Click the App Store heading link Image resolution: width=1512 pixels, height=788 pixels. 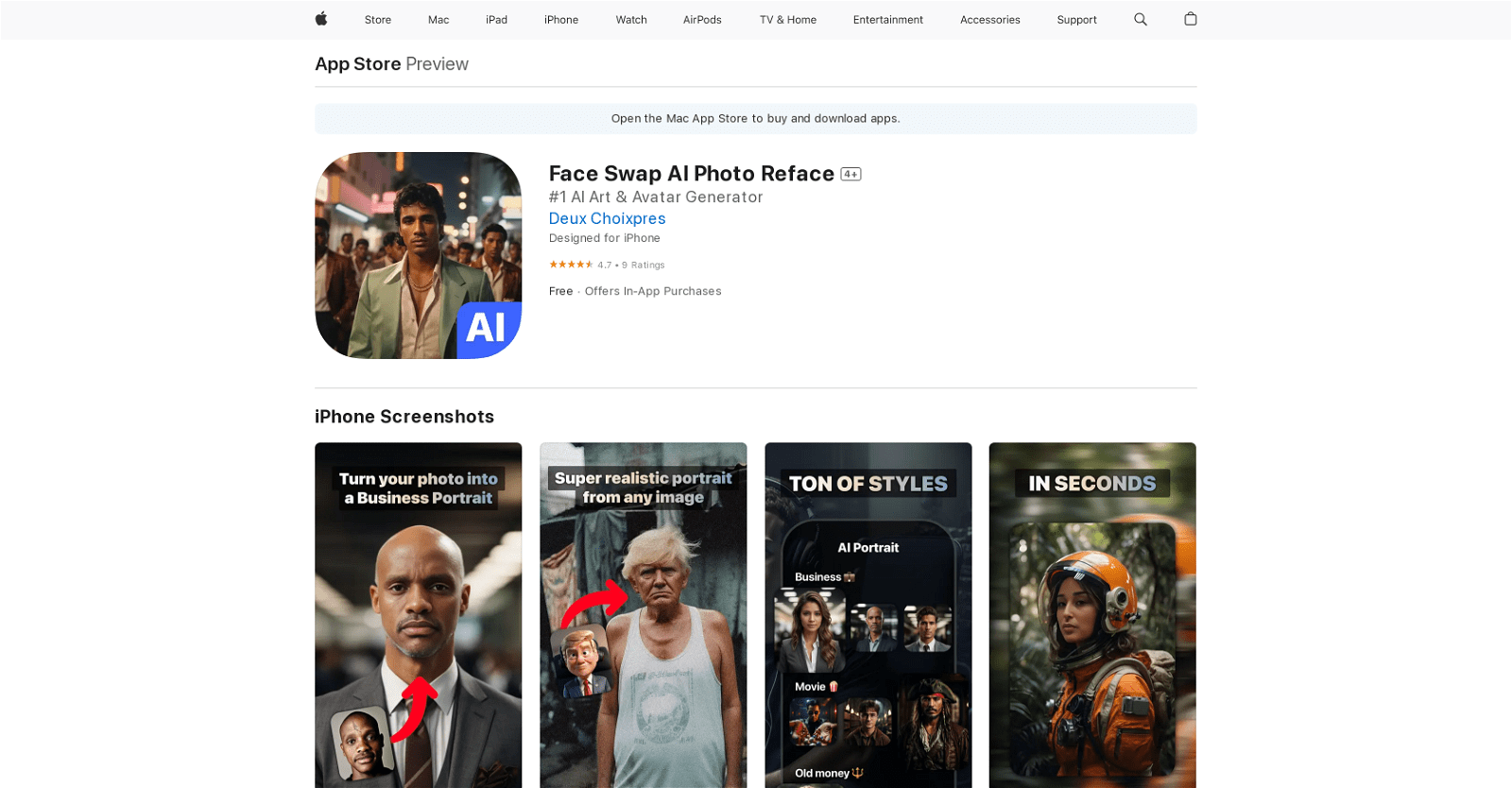click(358, 64)
